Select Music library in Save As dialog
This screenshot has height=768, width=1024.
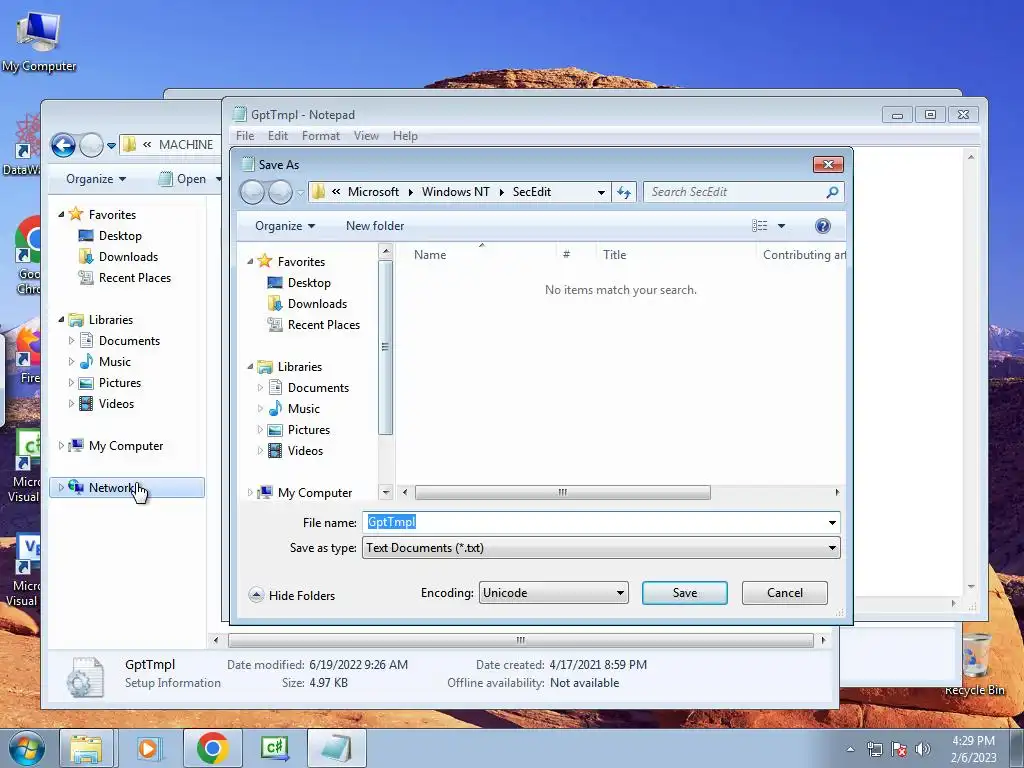point(304,409)
